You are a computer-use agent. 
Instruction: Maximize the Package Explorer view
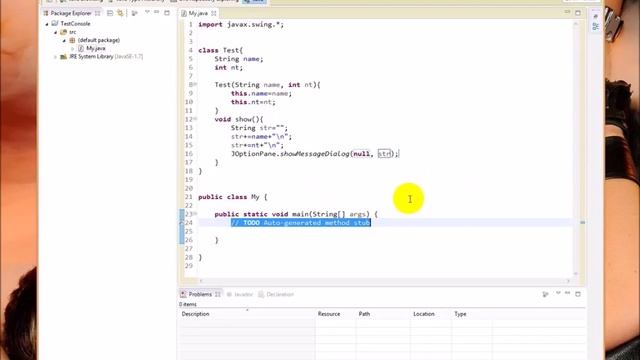167,13
